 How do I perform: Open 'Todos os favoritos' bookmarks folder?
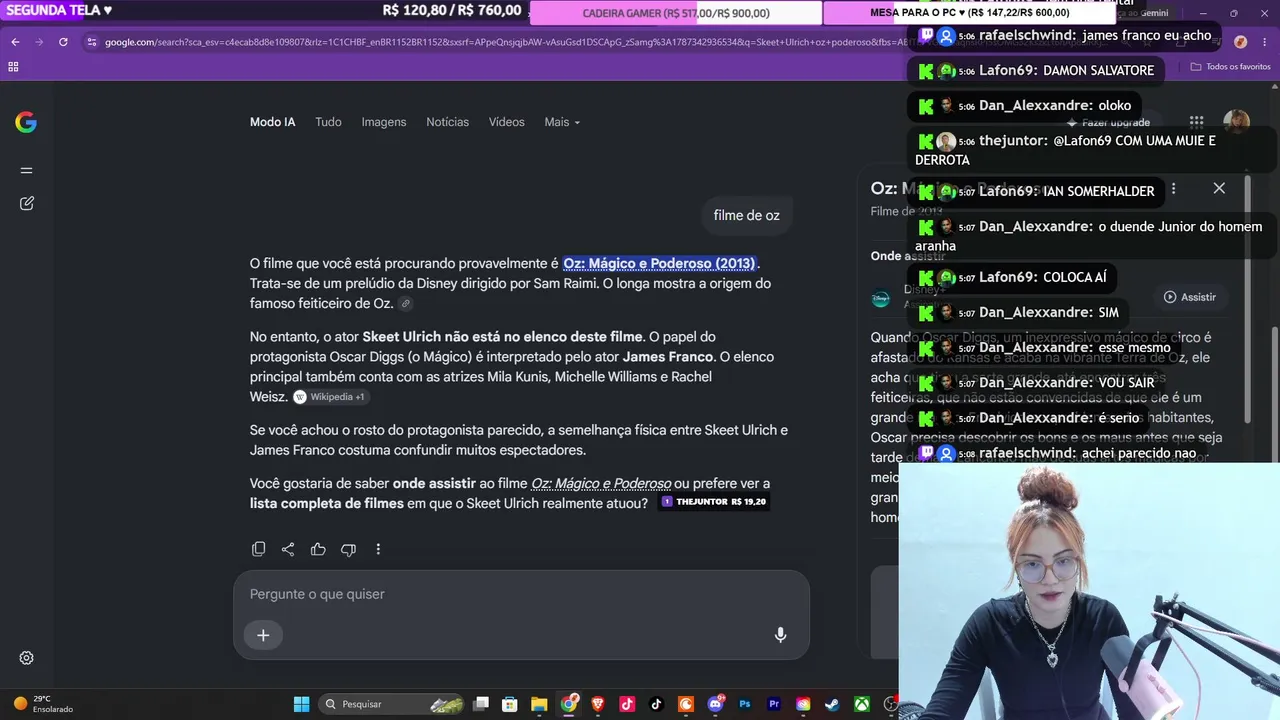point(1230,67)
